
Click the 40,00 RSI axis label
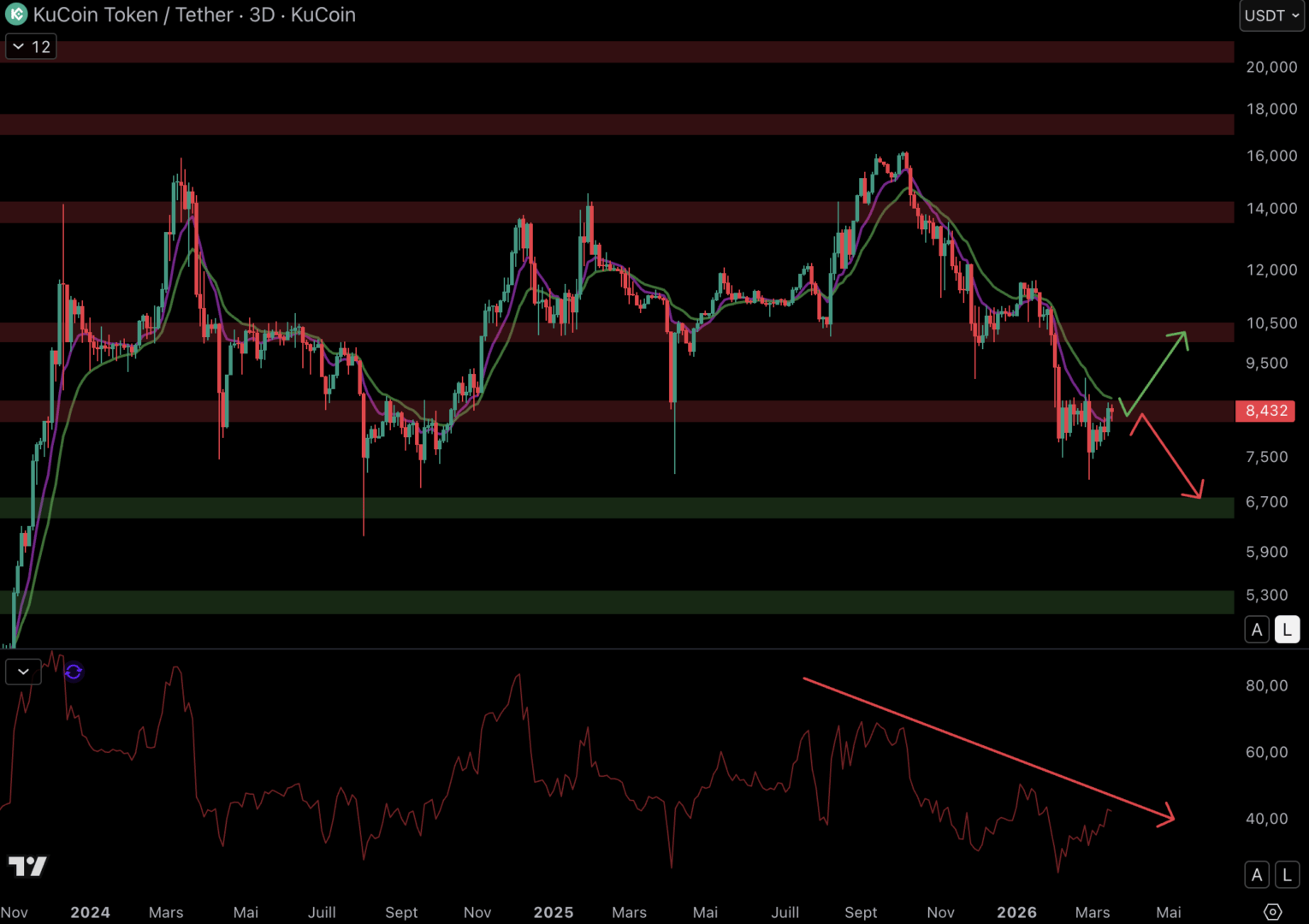click(1267, 819)
